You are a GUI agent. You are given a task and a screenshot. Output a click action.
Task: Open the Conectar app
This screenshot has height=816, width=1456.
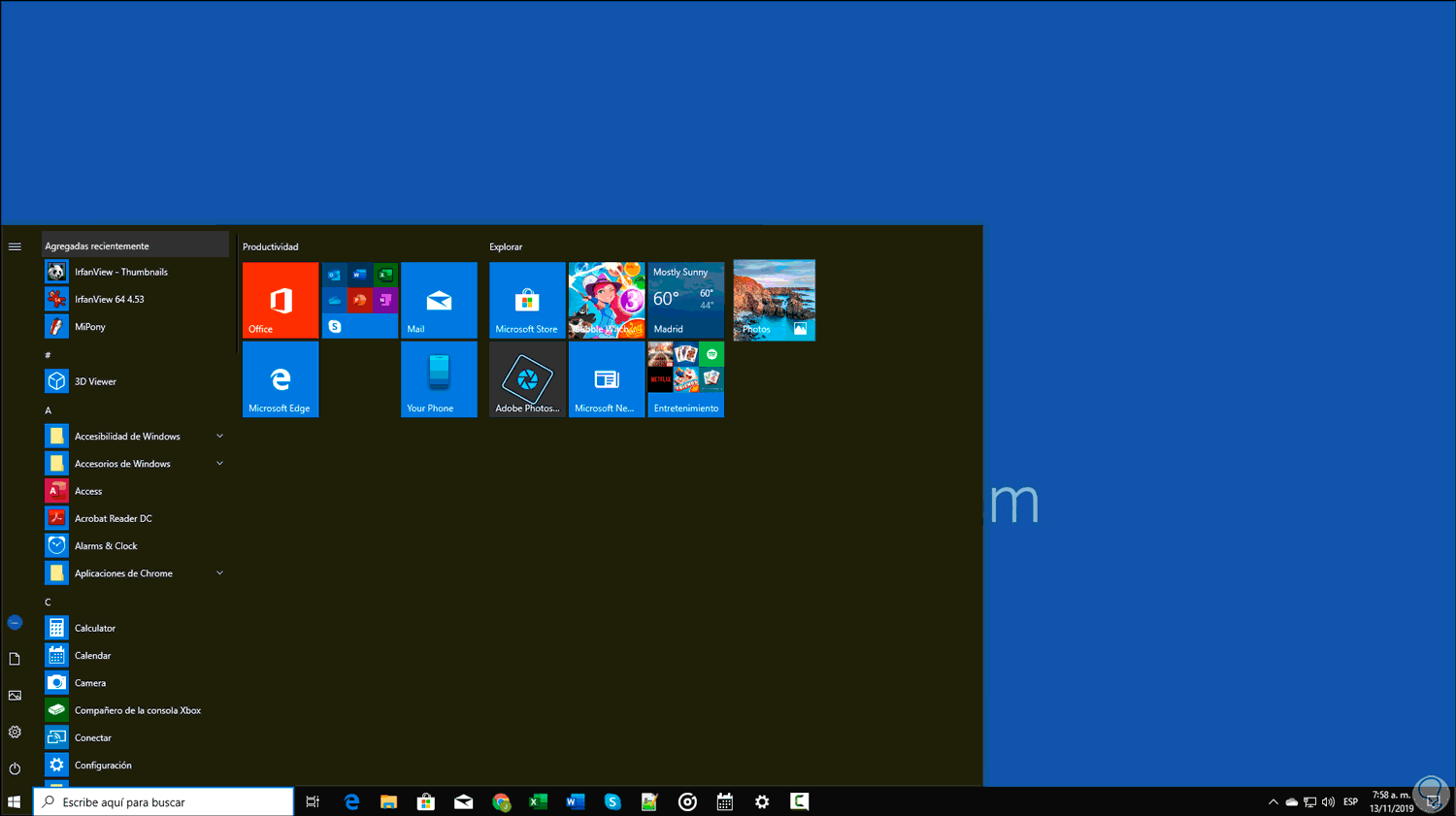136,737
